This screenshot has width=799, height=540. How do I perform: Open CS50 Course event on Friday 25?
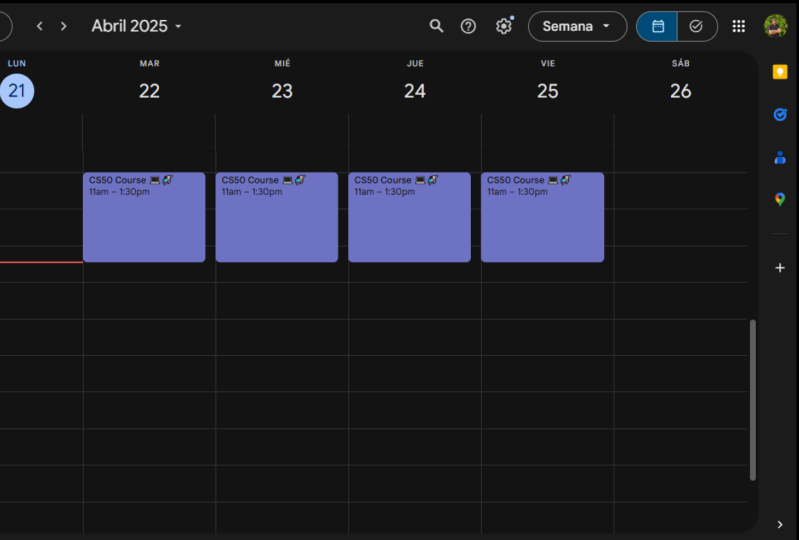(543, 218)
